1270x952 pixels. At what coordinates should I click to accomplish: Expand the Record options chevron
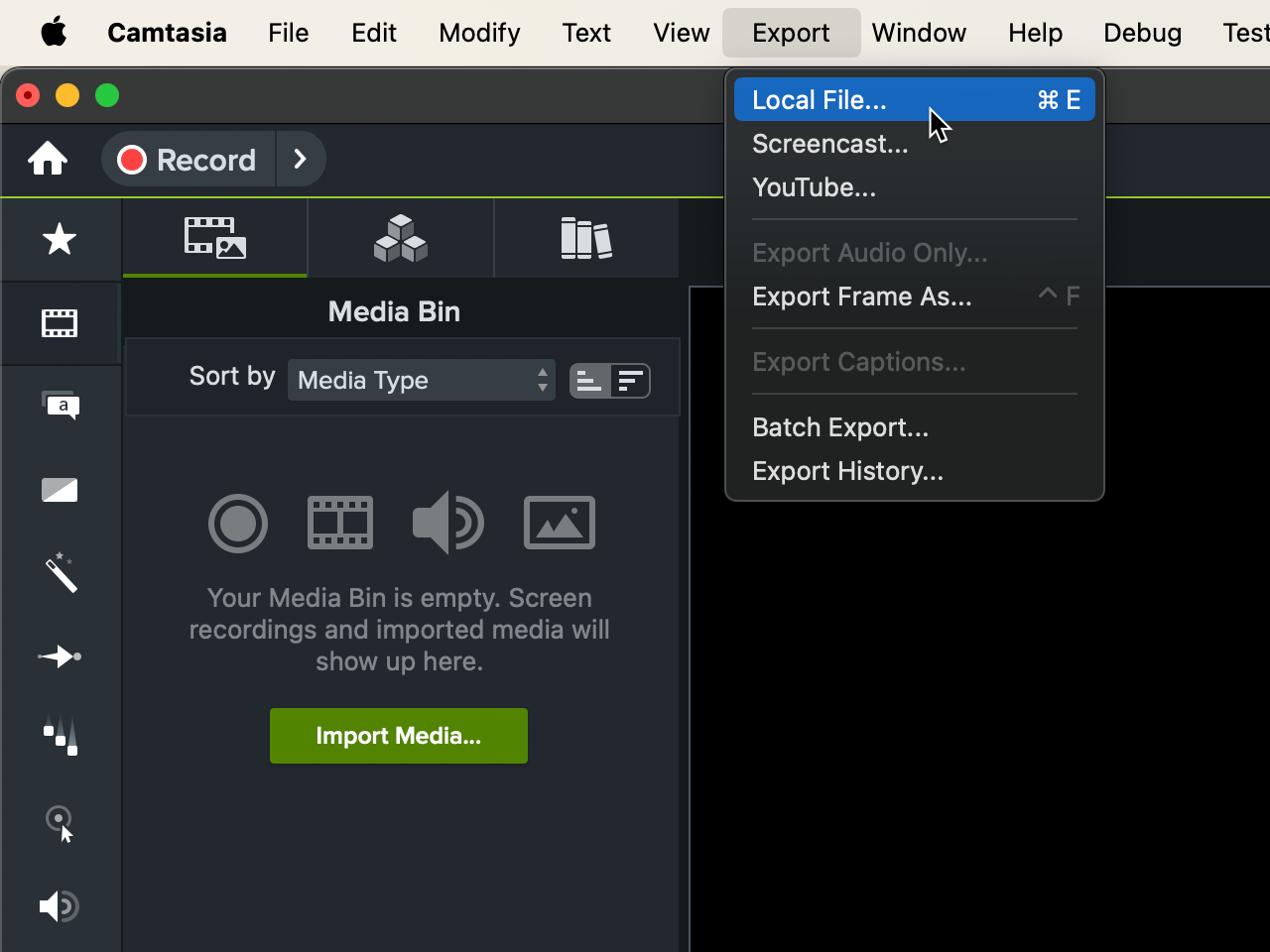pyautogui.click(x=301, y=159)
